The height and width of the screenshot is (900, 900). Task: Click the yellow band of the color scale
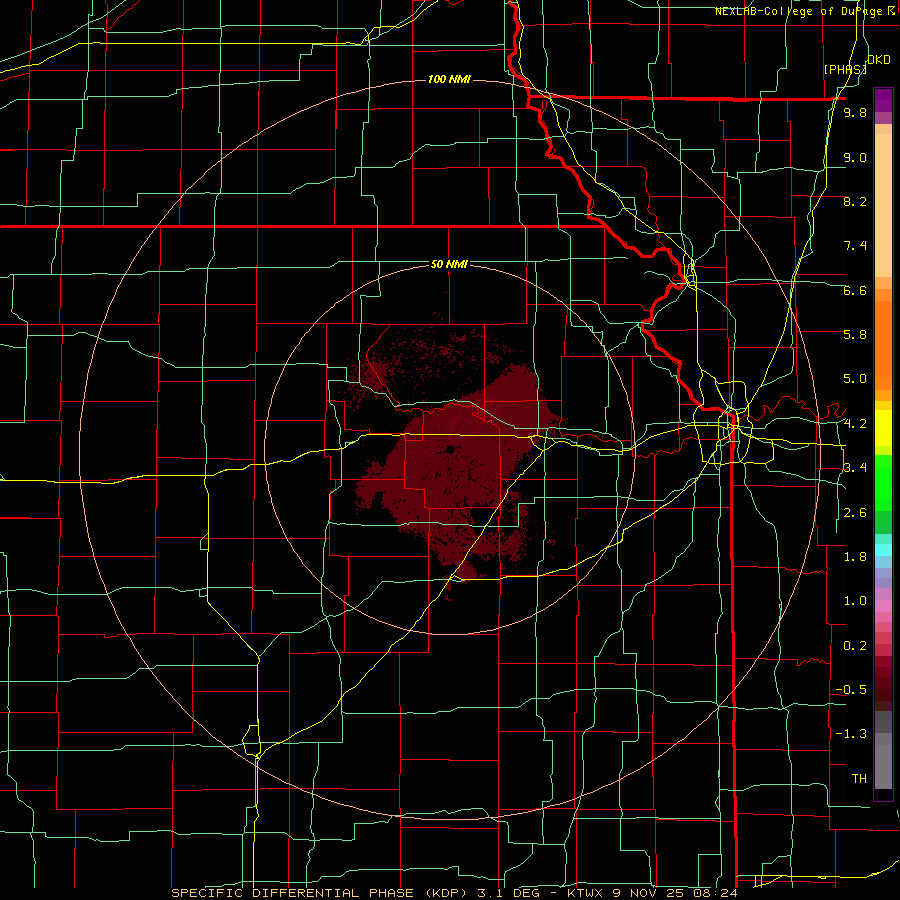point(883,428)
